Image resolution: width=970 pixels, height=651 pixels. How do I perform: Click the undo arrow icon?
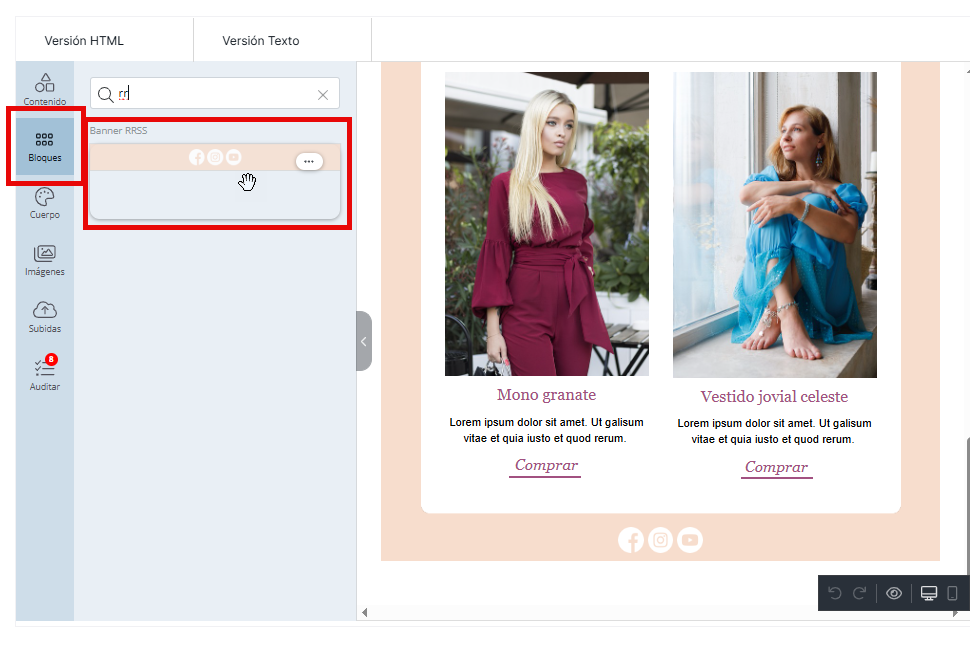[x=835, y=594]
